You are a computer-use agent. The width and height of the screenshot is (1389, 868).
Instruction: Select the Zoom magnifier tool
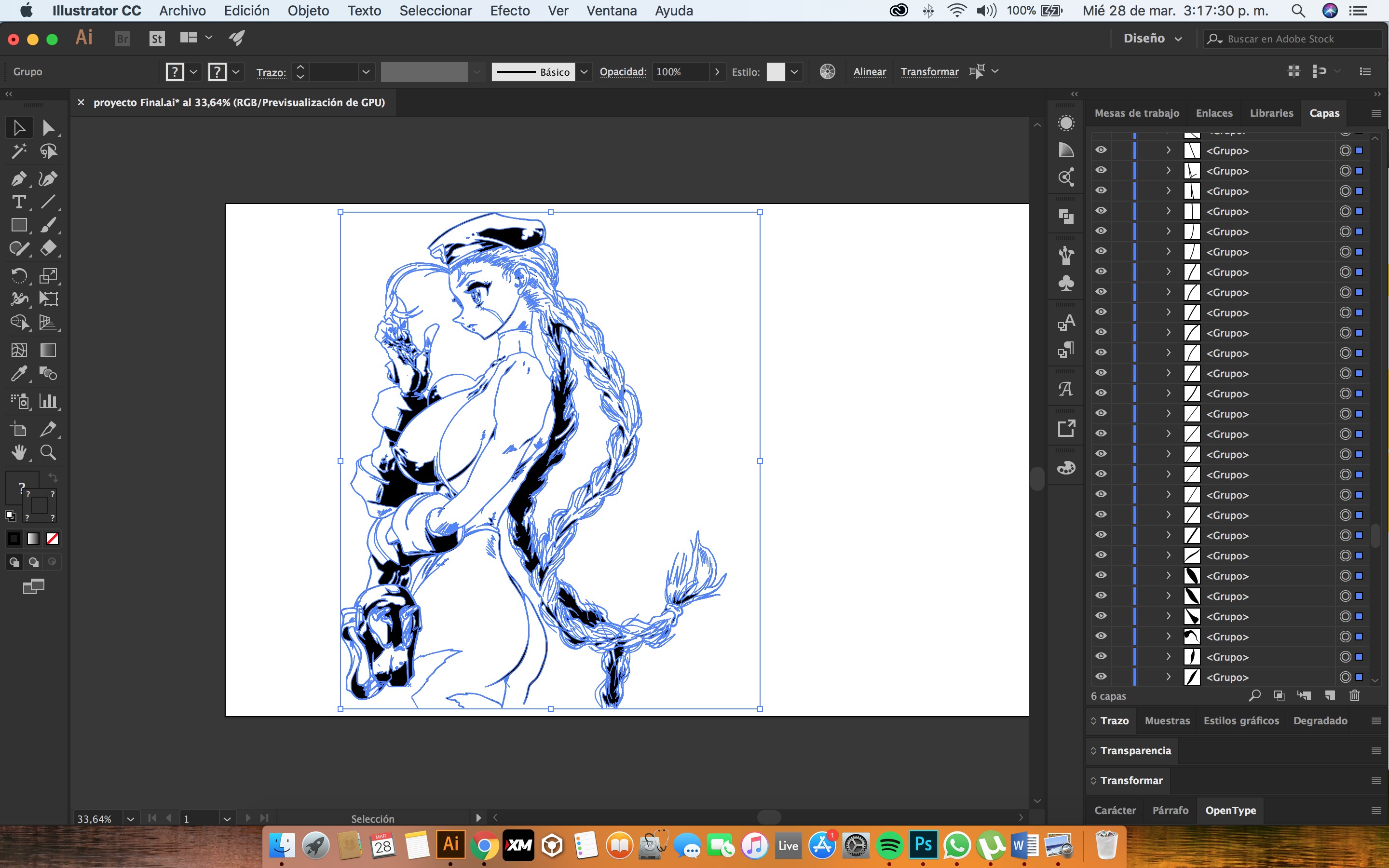click(49, 452)
